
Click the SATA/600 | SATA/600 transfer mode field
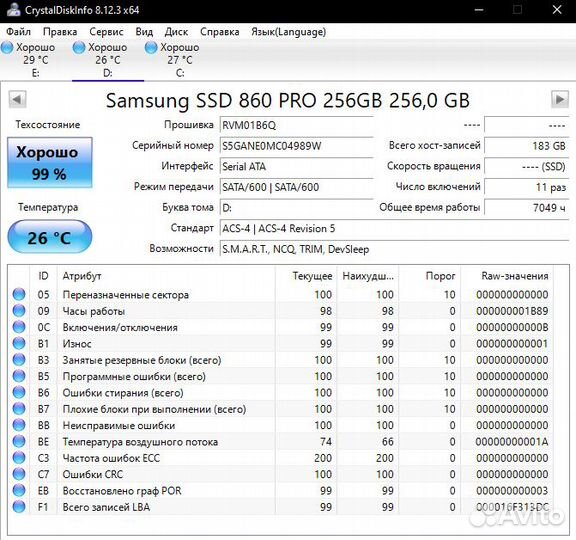point(296,187)
